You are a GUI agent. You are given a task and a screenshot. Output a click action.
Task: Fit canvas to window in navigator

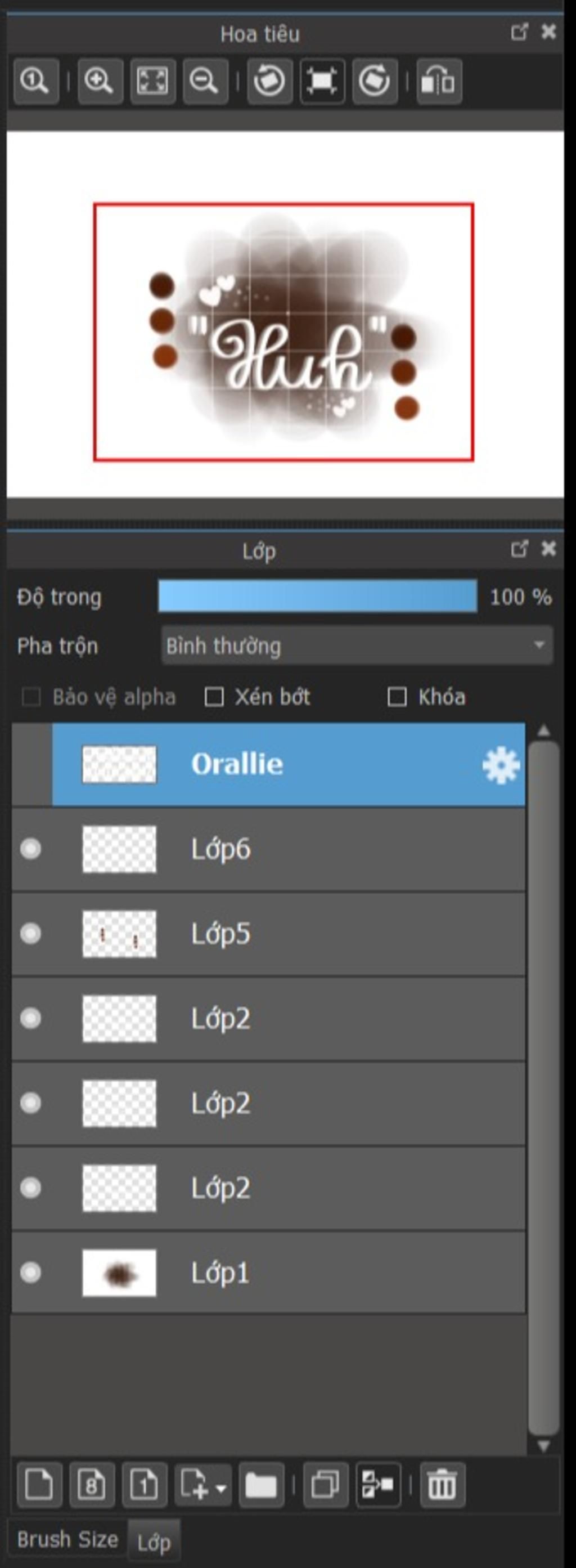pyautogui.click(x=152, y=81)
